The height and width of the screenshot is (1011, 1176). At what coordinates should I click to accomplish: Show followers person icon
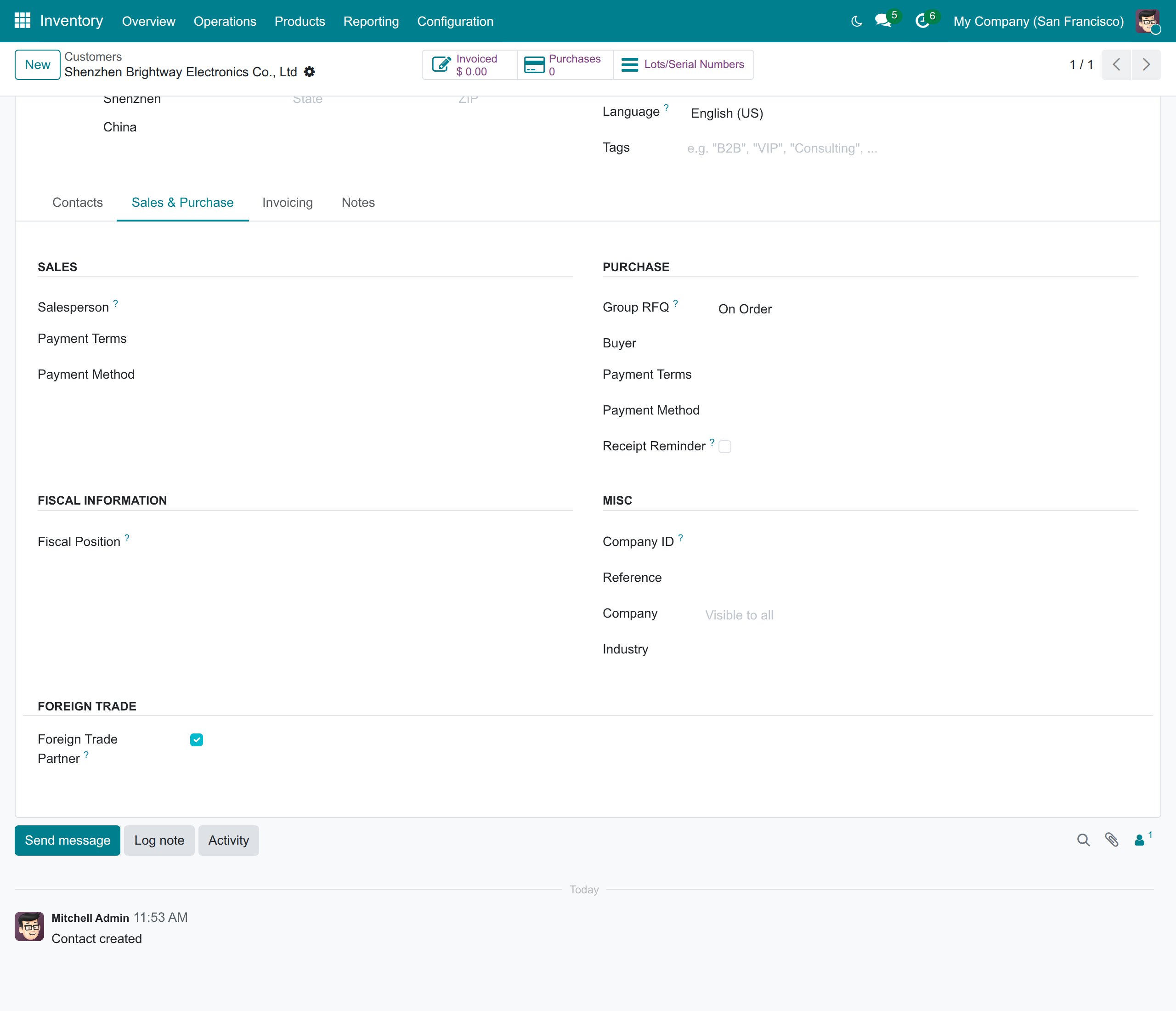pyautogui.click(x=1139, y=840)
